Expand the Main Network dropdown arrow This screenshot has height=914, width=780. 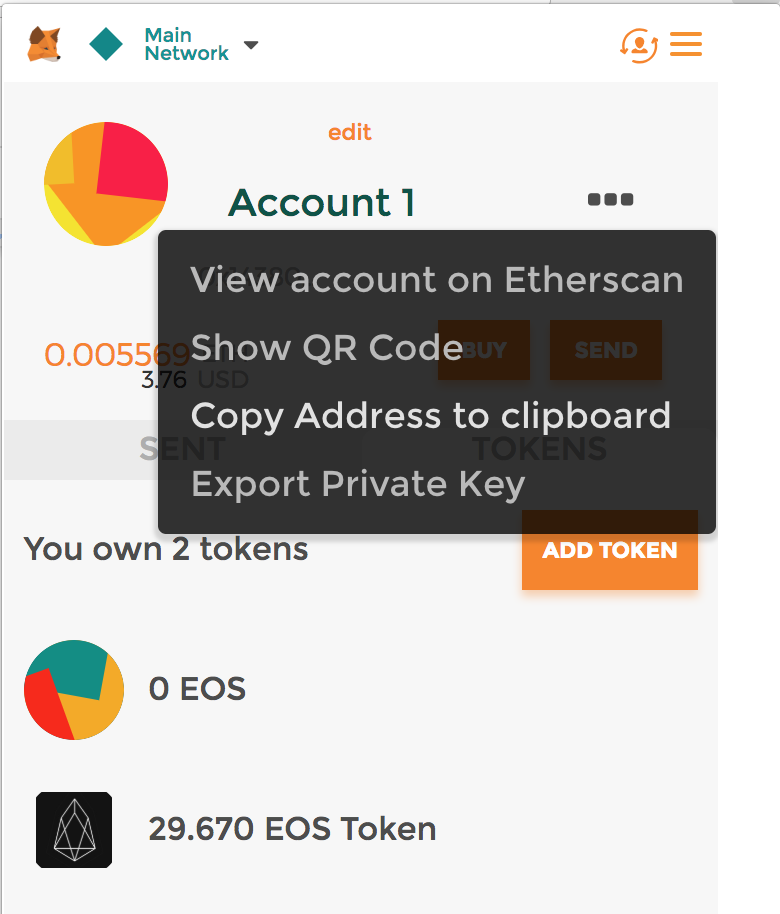(251, 45)
